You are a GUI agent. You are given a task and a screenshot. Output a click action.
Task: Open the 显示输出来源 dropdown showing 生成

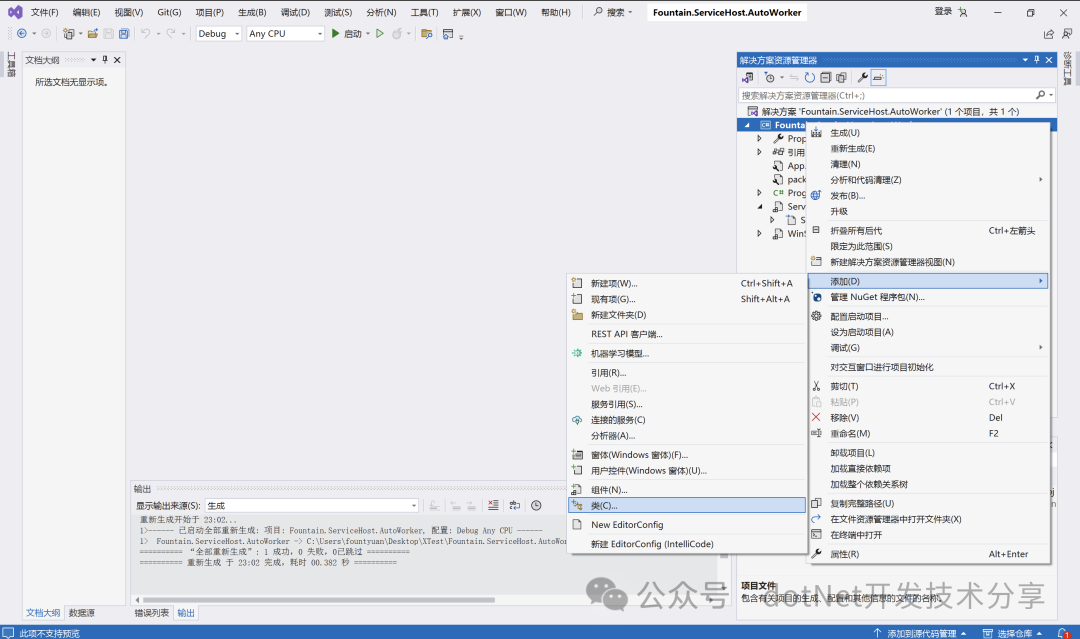tap(311, 506)
